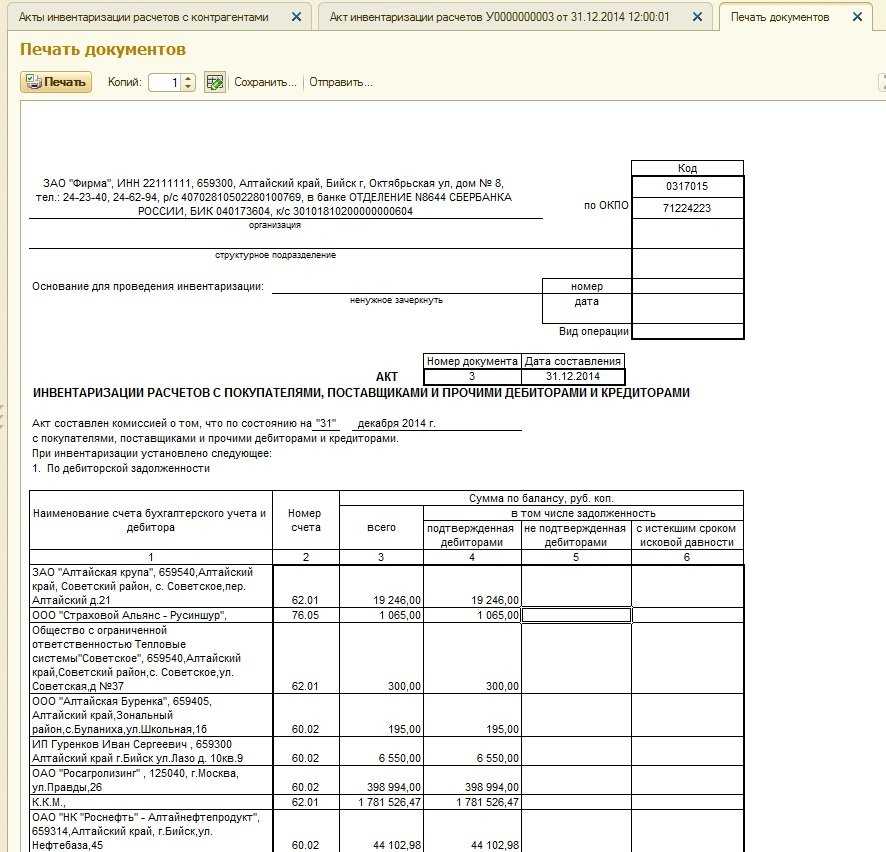This screenshot has width=886, height=852.
Task: Select the code cell 0317015
Action: coord(687,186)
